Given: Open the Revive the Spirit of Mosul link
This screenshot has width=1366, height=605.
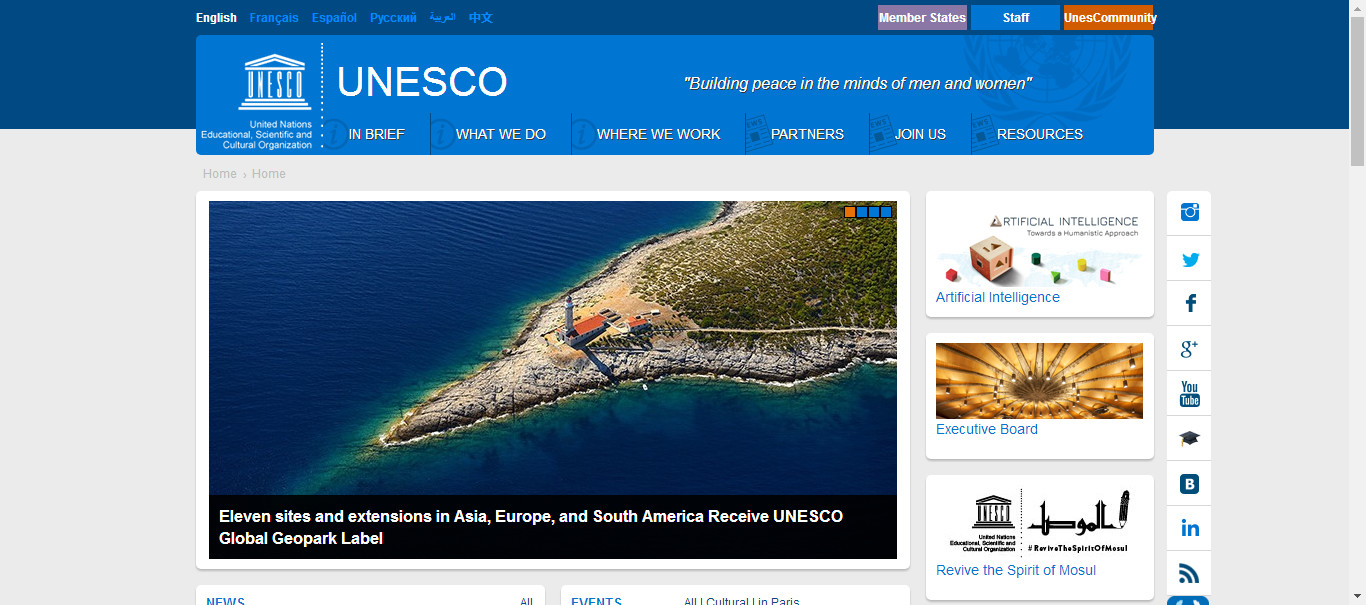Looking at the screenshot, I should pyautogui.click(x=1016, y=570).
